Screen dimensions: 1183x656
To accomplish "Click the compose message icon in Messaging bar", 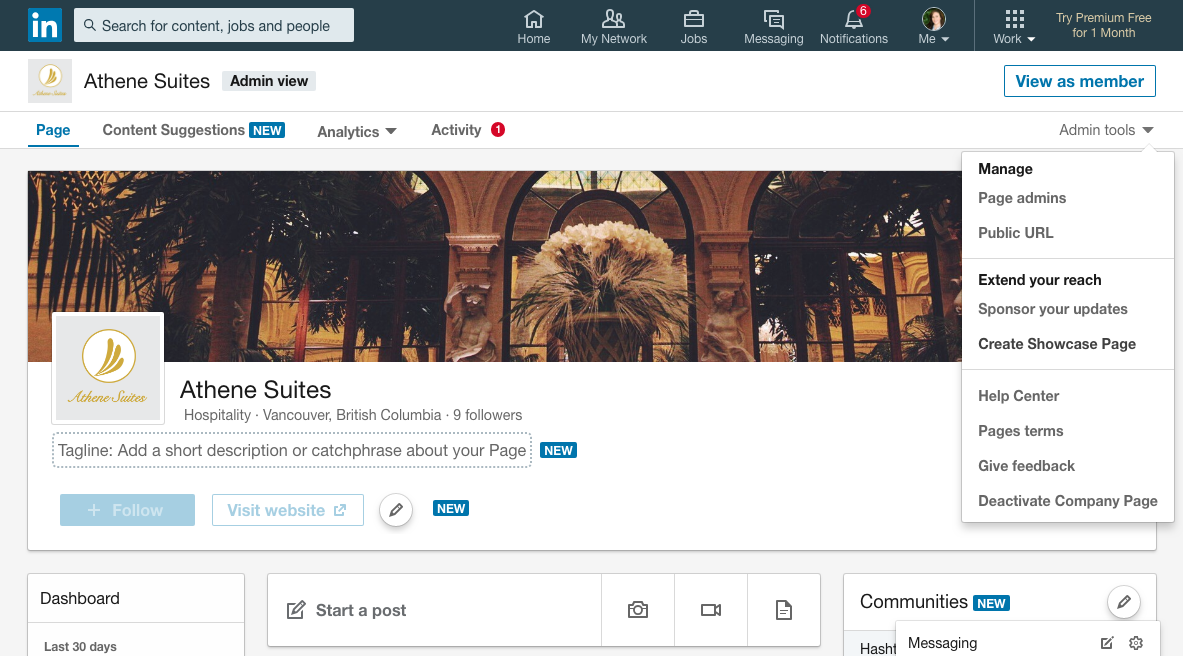I will pyautogui.click(x=1107, y=643).
